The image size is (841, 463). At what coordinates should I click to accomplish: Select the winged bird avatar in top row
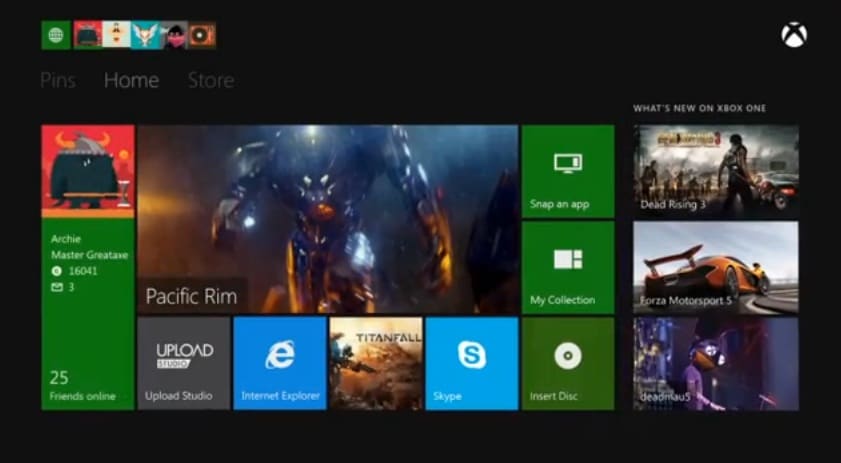145,35
